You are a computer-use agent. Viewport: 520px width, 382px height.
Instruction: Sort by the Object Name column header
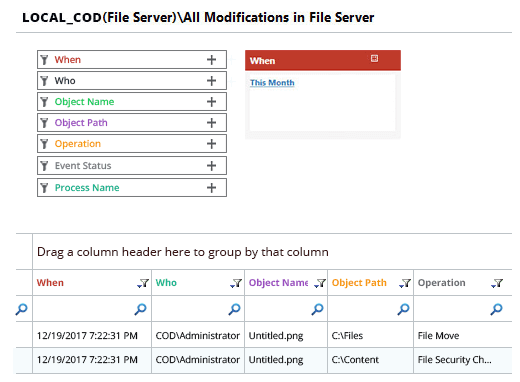click(278, 283)
